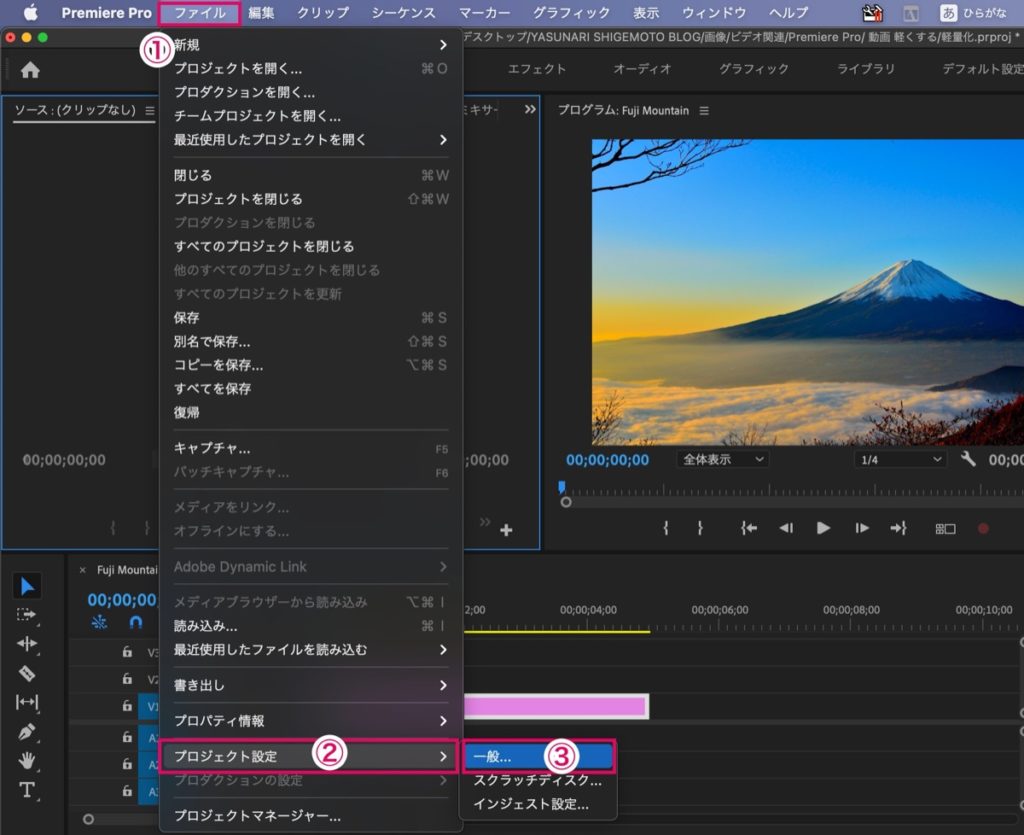Switch to the グラフィック workspace

point(754,69)
